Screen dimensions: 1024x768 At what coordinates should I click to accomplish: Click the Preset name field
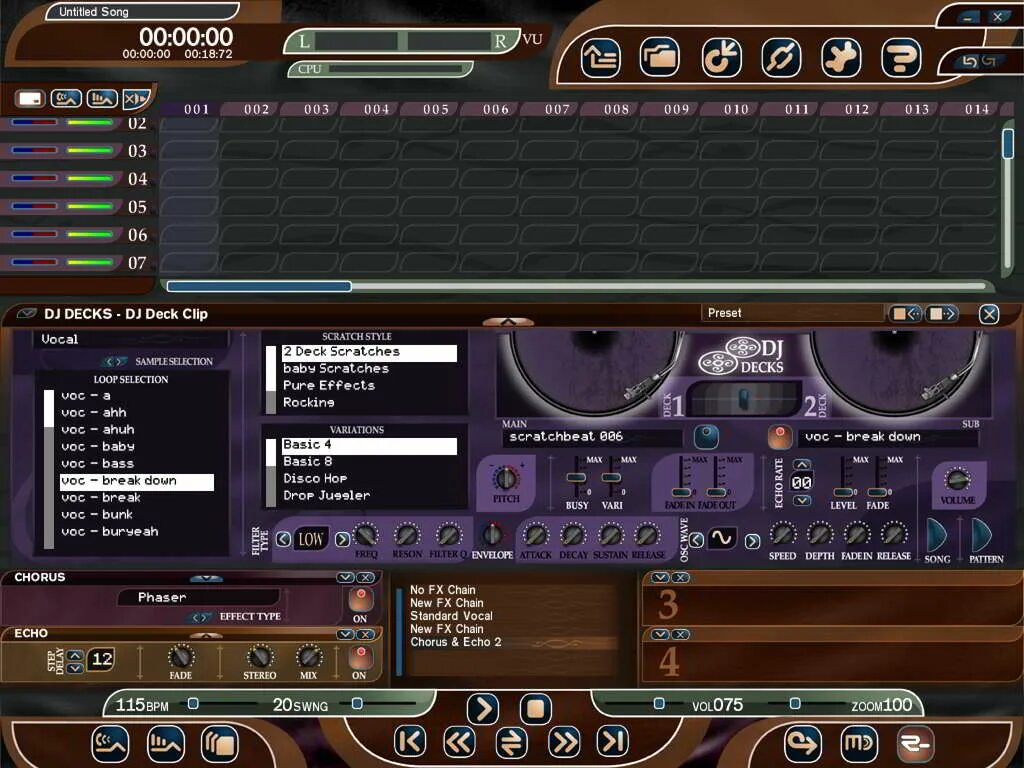(x=793, y=313)
